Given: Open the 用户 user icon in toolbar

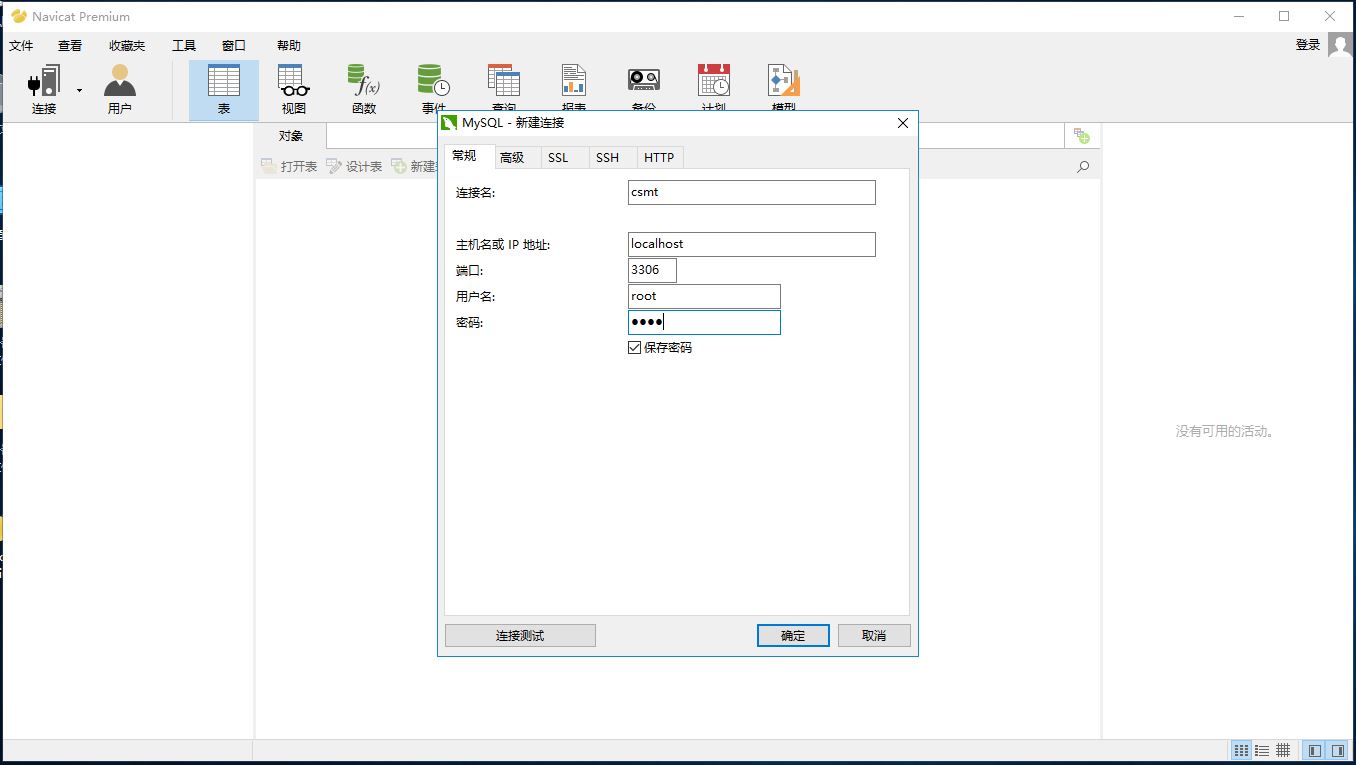Looking at the screenshot, I should (x=119, y=89).
